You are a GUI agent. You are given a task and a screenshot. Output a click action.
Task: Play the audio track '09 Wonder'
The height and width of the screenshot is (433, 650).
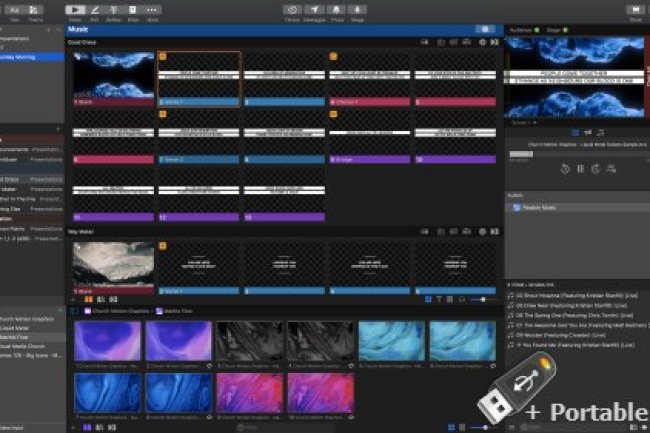(x=557, y=335)
